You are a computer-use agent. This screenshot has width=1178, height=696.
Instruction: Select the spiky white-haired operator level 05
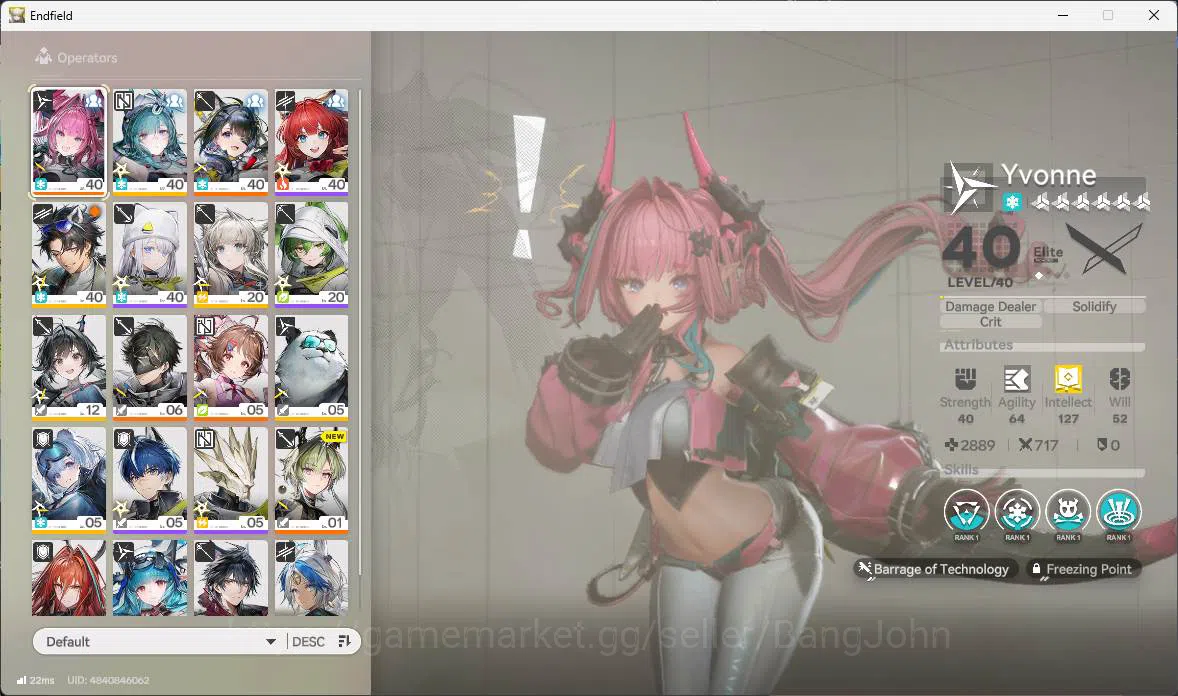point(231,480)
